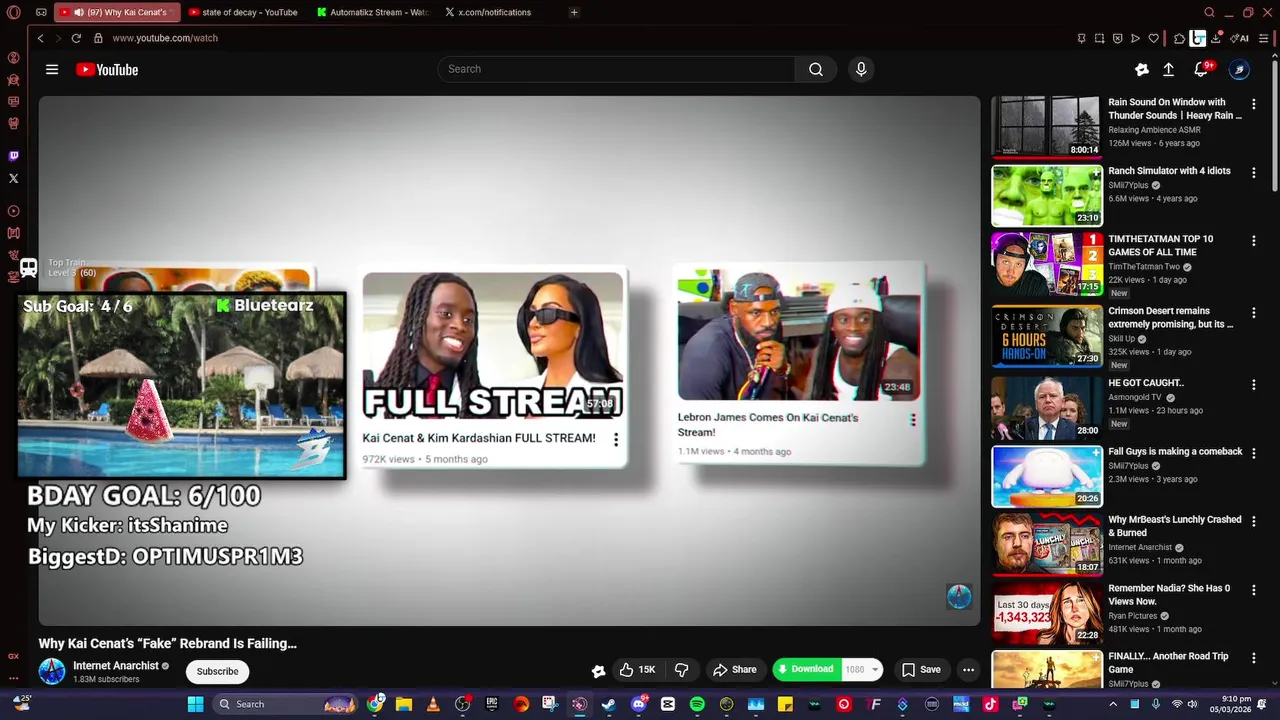Viewport: 1280px width, 720px height.
Task: Open more options for TIMTHETATMAN TOP 10 video
Action: [1253, 241]
